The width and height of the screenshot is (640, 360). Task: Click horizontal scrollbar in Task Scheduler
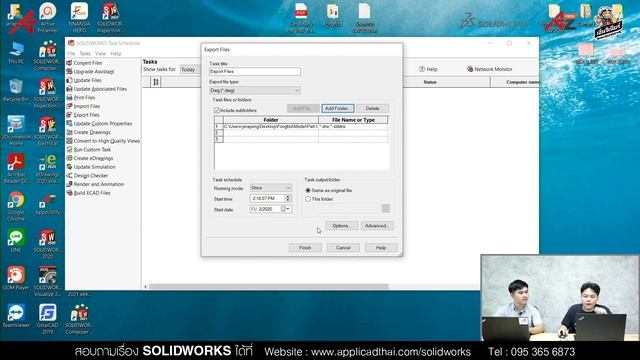click(x=268, y=287)
